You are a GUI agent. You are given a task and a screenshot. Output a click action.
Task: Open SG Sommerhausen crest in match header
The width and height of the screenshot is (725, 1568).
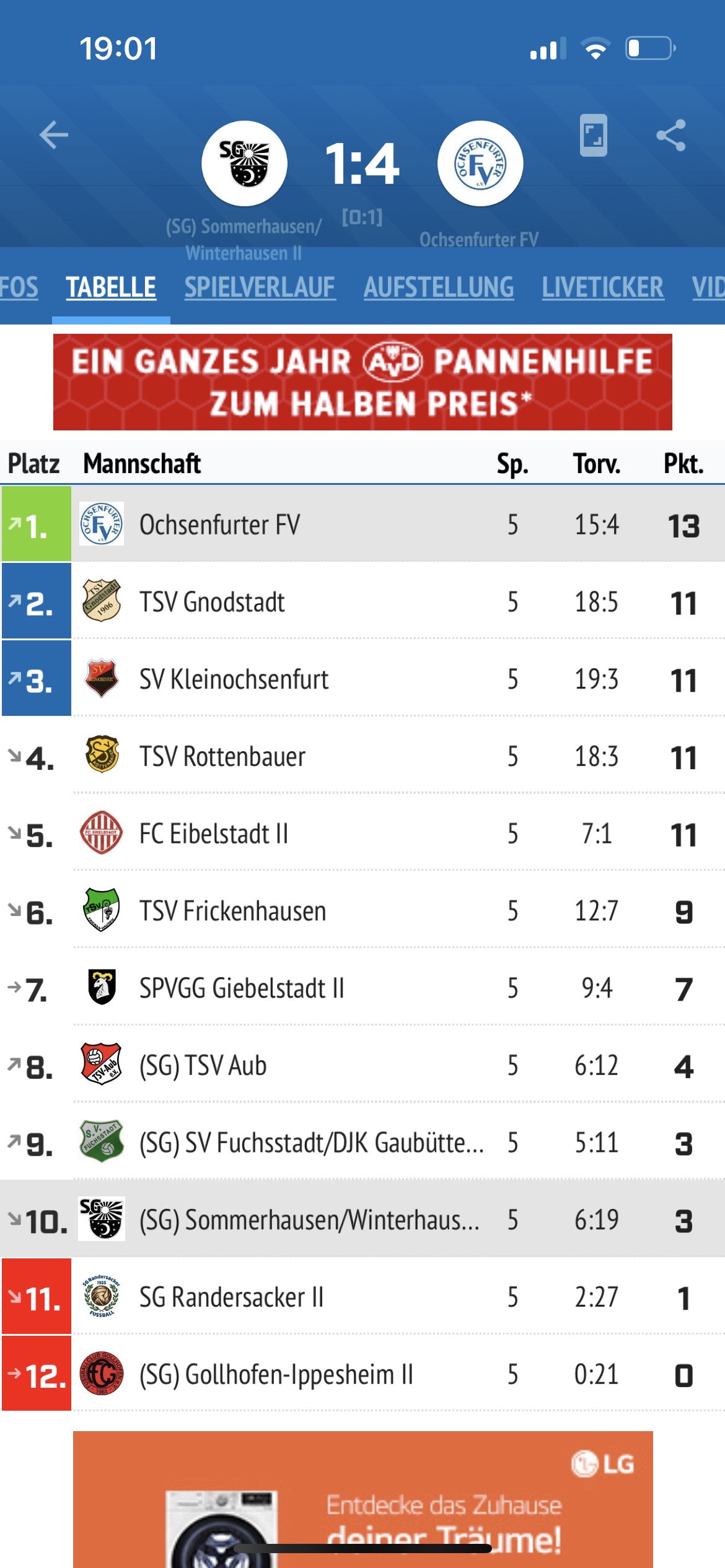[244, 163]
